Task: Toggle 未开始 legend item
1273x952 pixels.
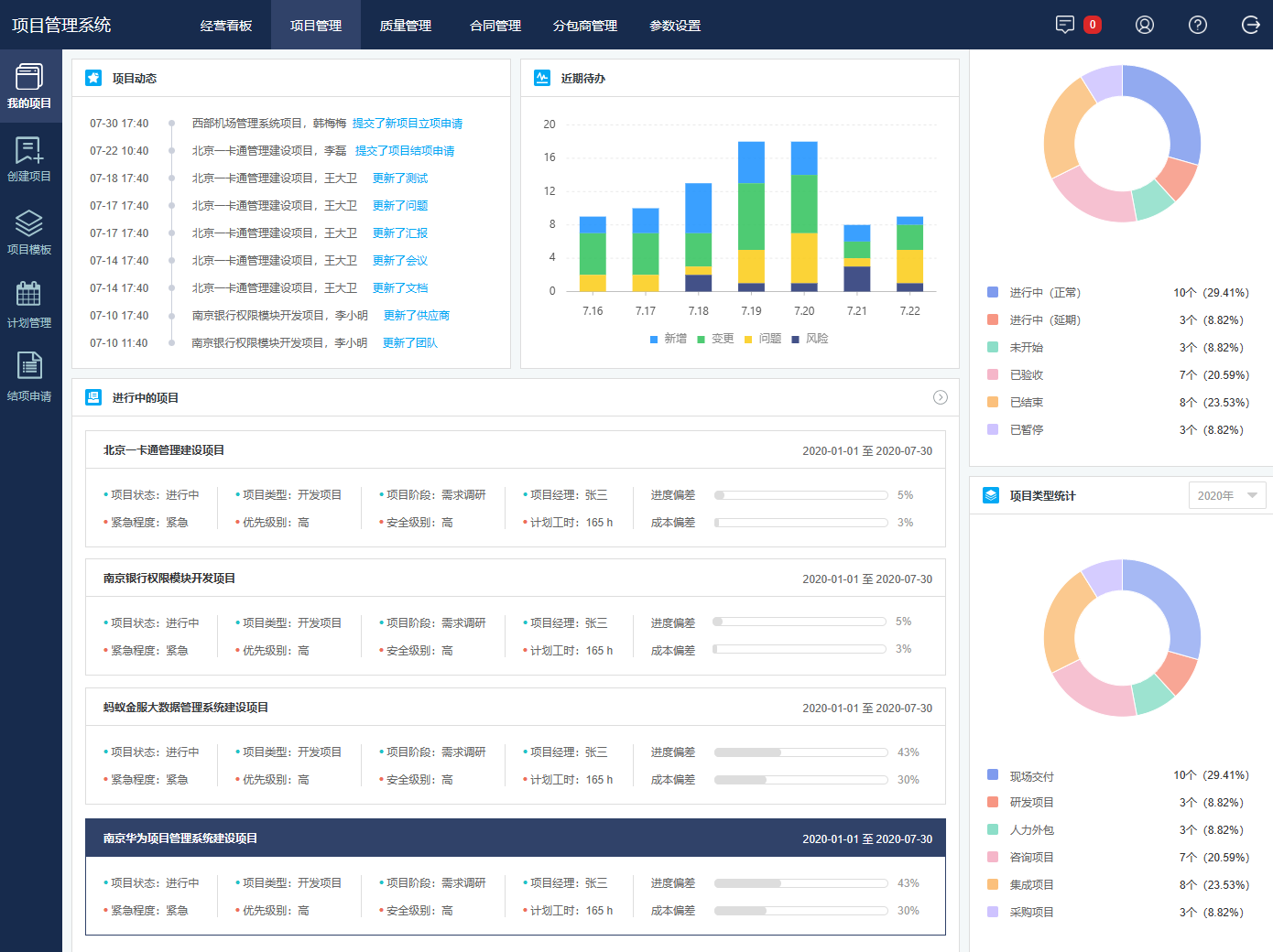Action: coord(1016,348)
